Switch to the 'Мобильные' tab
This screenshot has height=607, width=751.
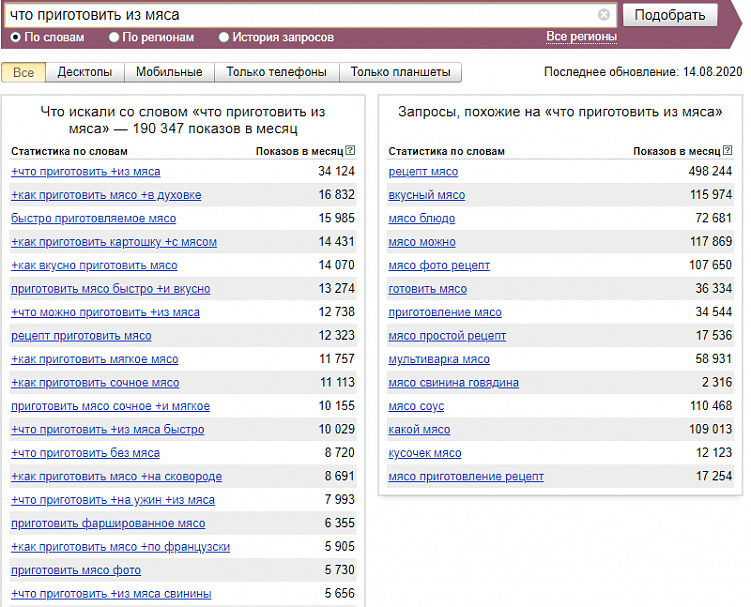pyautogui.click(x=169, y=72)
